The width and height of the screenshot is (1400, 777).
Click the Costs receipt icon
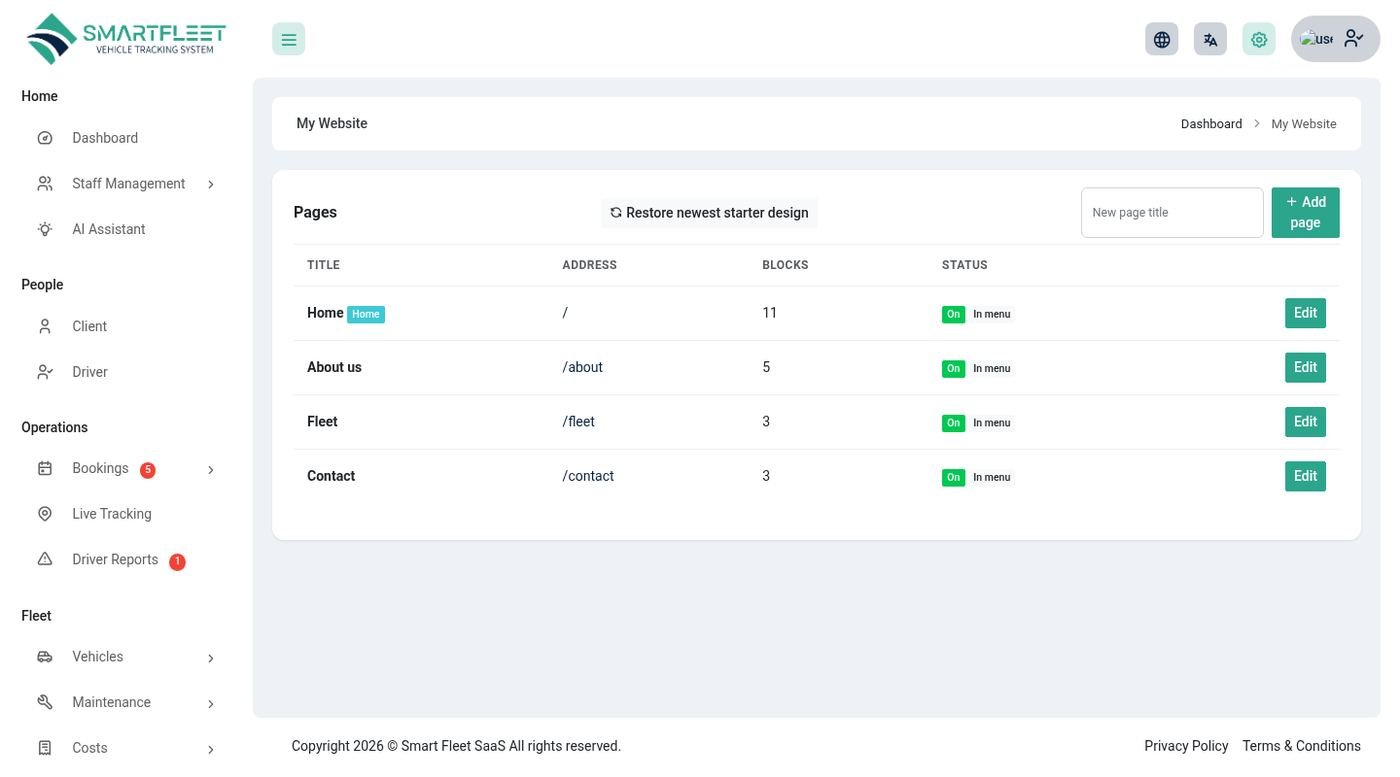tap(45, 748)
